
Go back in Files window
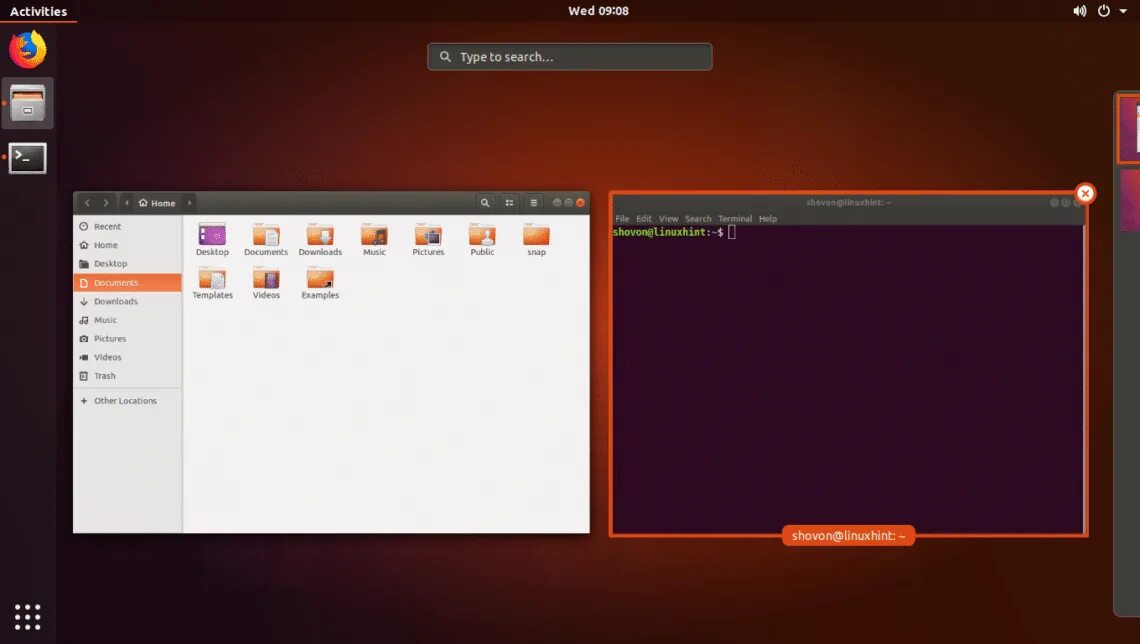(87, 203)
